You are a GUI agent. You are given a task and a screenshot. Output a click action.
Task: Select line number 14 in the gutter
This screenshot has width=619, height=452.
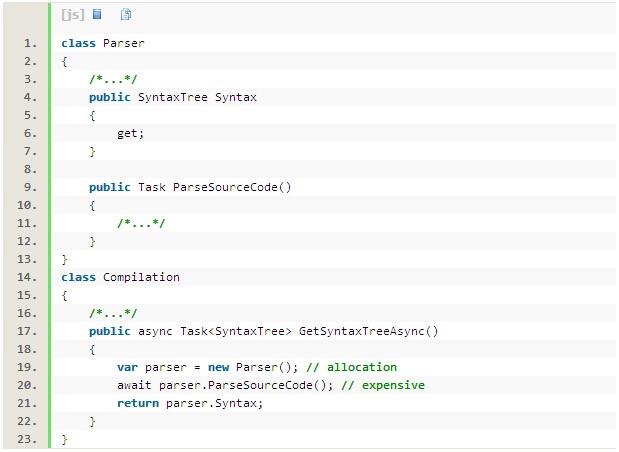click(x=27, y=277)
